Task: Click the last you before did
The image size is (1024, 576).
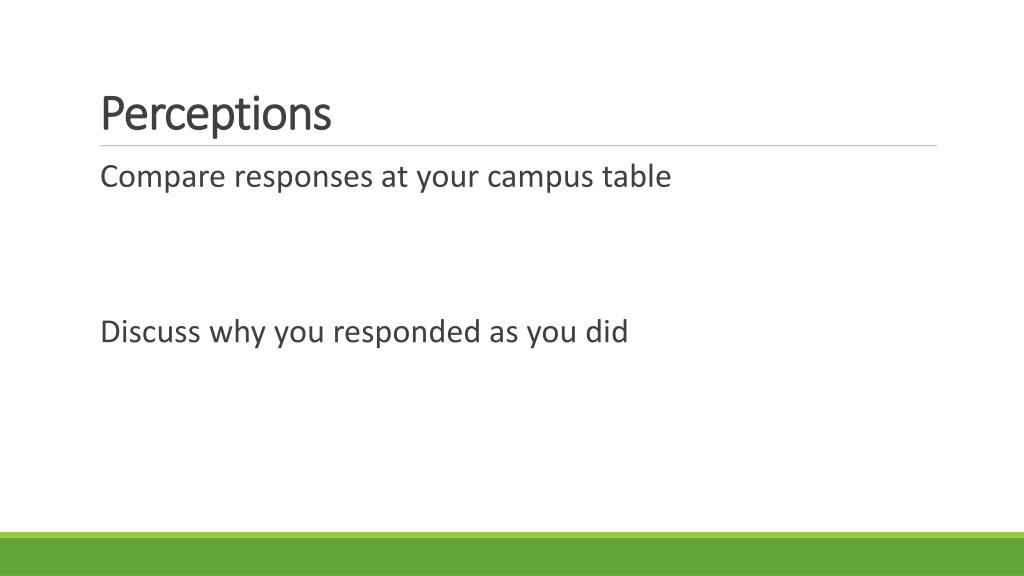Action: [552, 334]
